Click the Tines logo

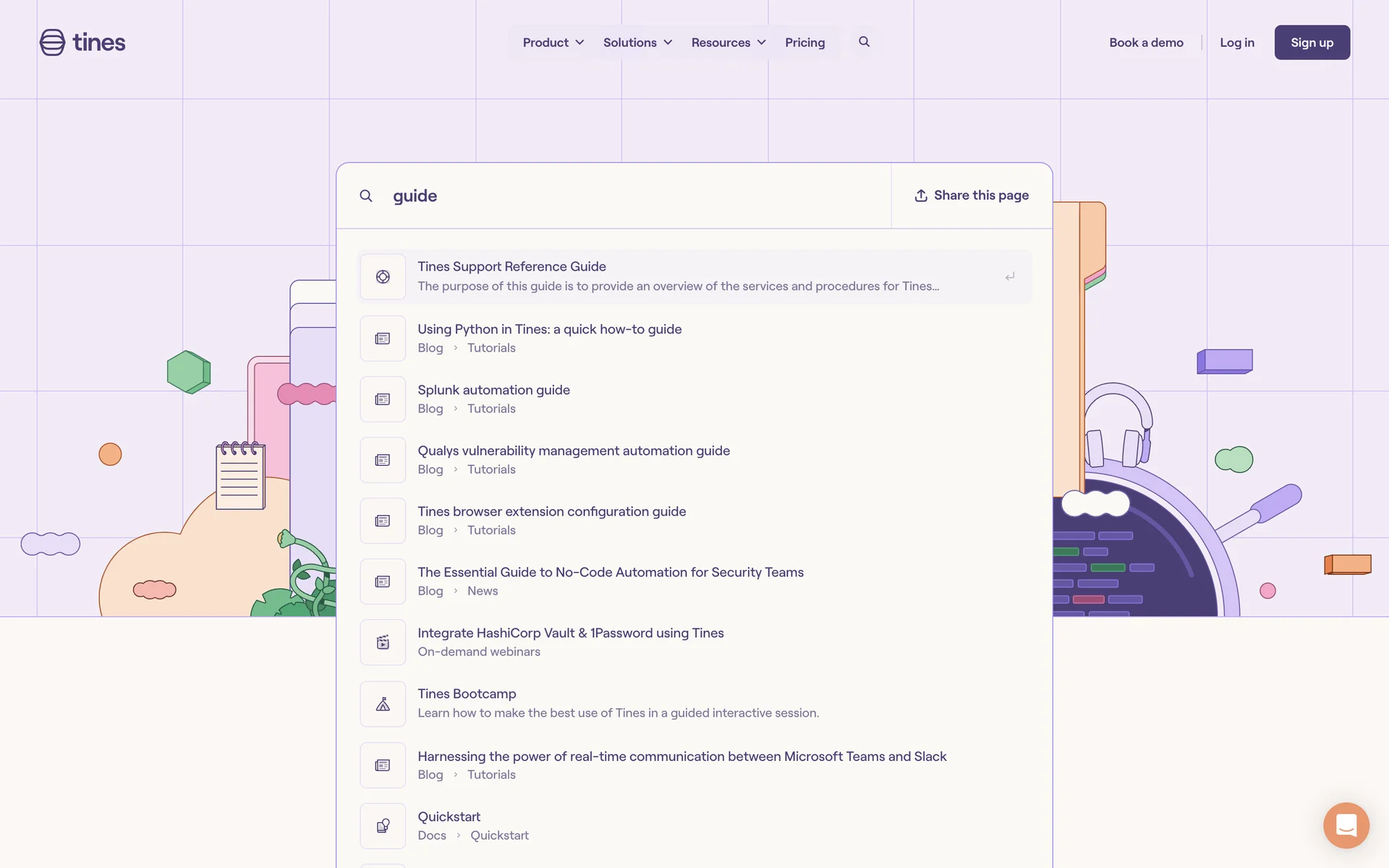pos(82,43)
